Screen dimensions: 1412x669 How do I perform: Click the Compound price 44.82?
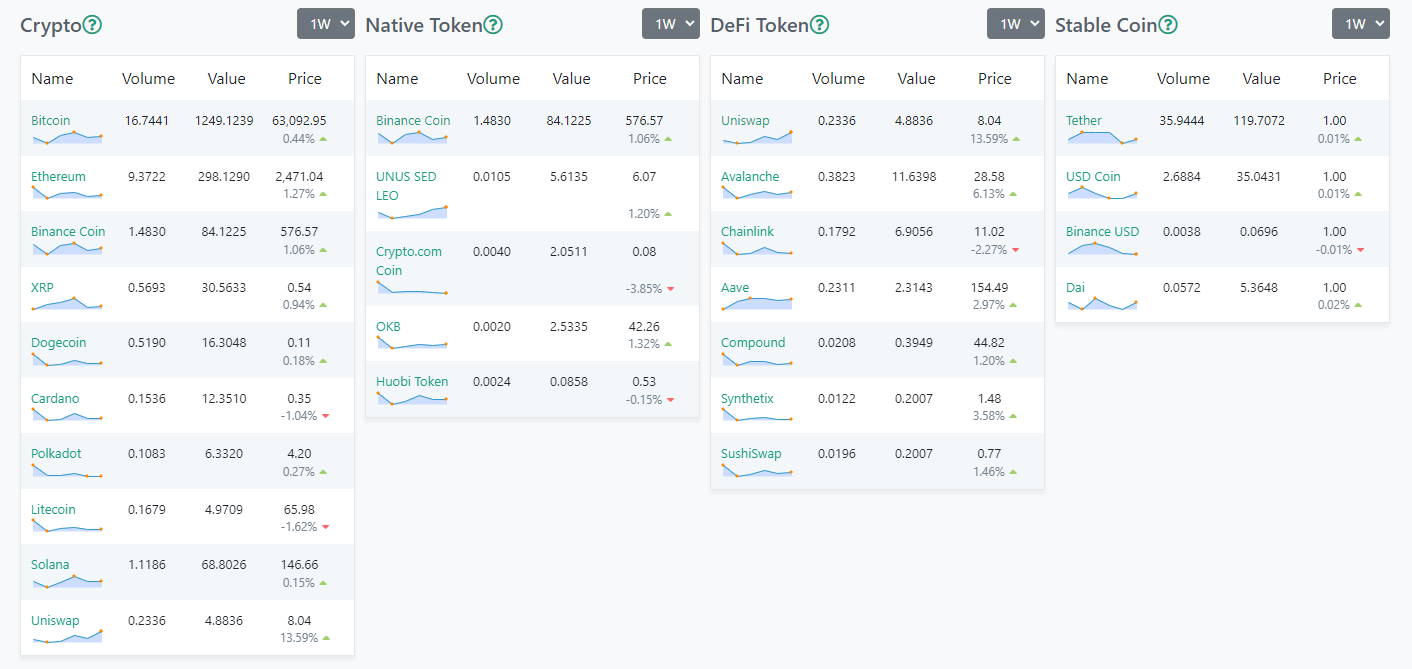(989, 342)
